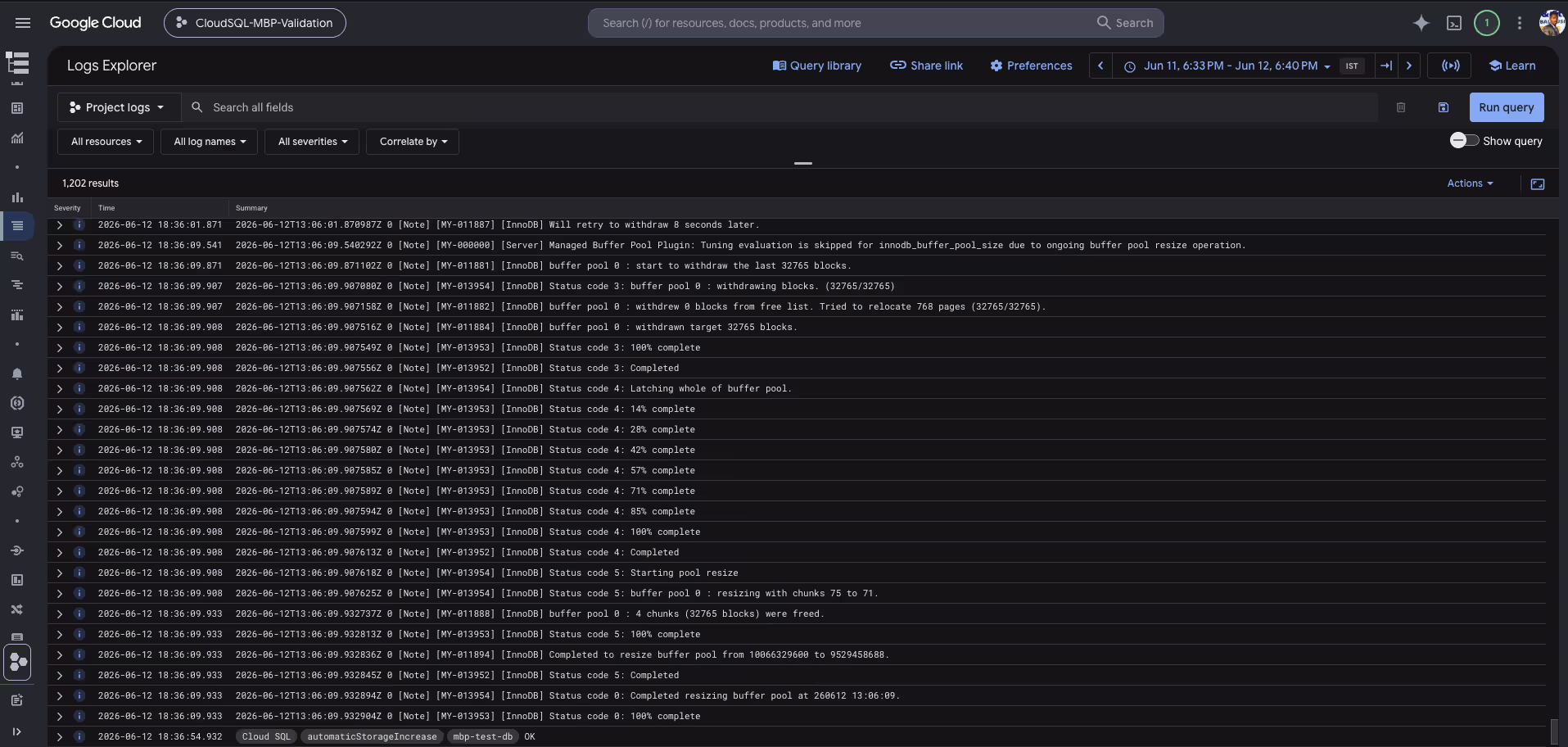
Task: Click the info severity icon of 'Status code 5: Completed' row
Action: pyautogui.click(x=79, y=675)
